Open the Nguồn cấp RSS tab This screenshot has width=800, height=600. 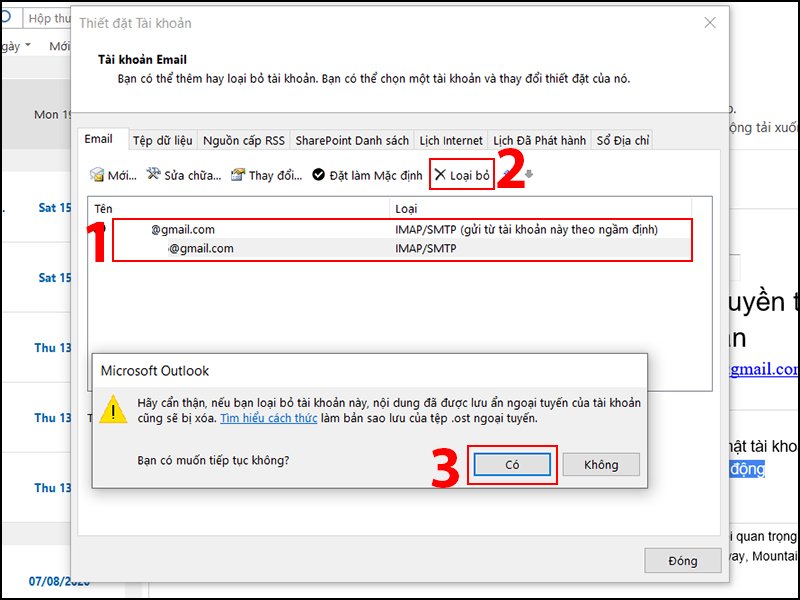pos(244,140)
